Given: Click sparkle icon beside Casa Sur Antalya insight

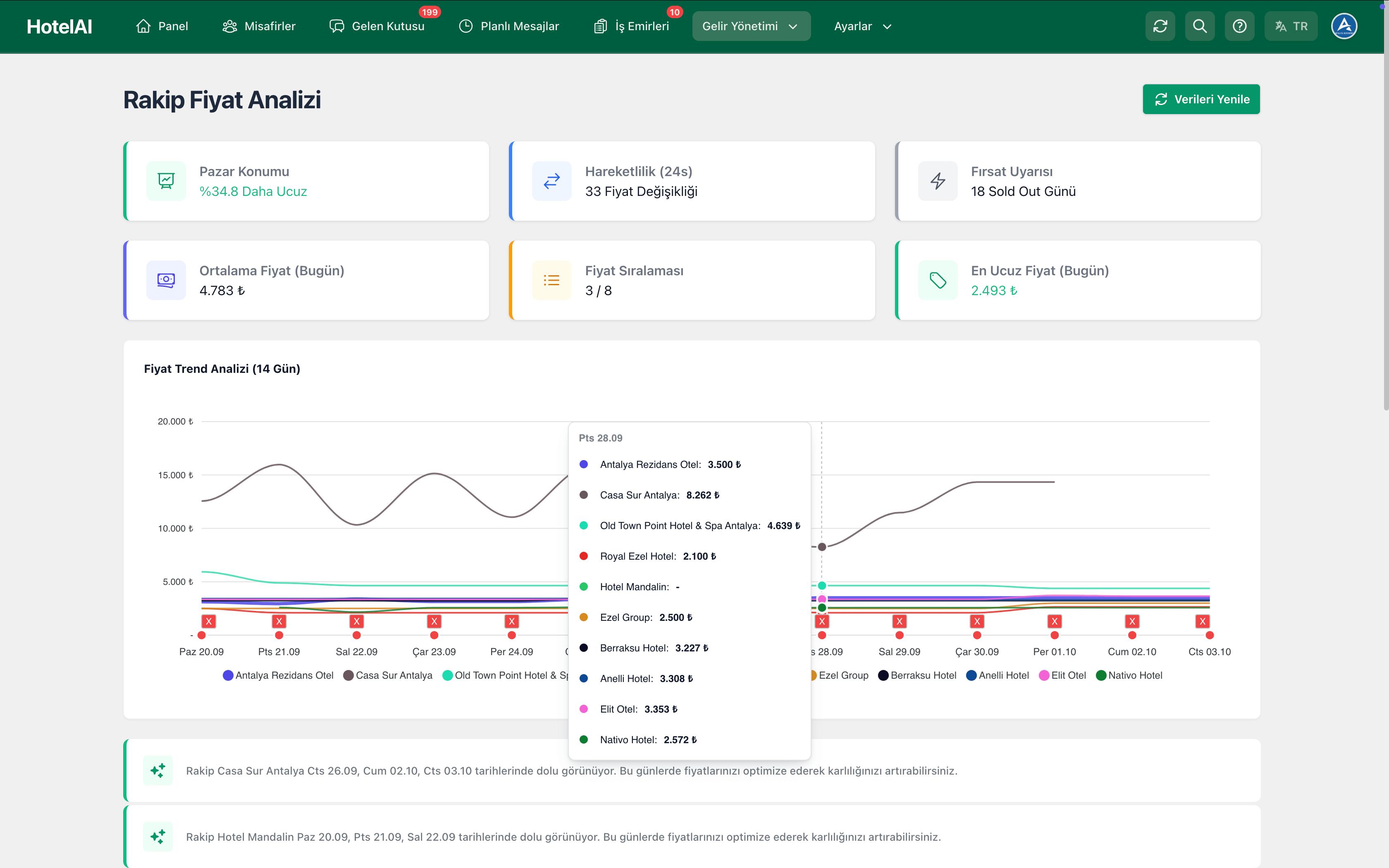Looking at the screenshot, I should point(158,770).
